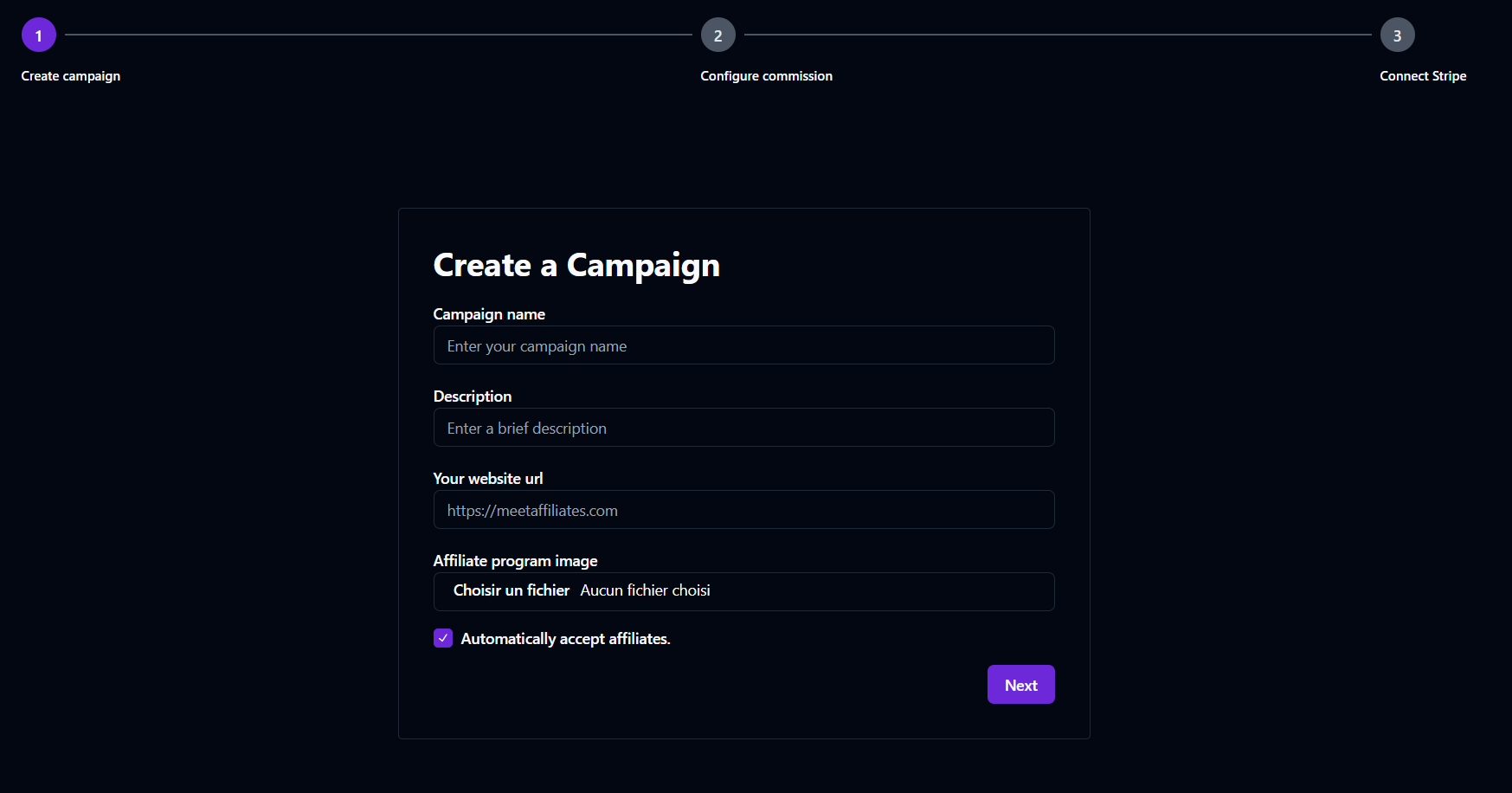Viewport: 1512px width, 793px height.
Task: Click the highlighted purple step indicator
Action: click(x=38, y=35)
